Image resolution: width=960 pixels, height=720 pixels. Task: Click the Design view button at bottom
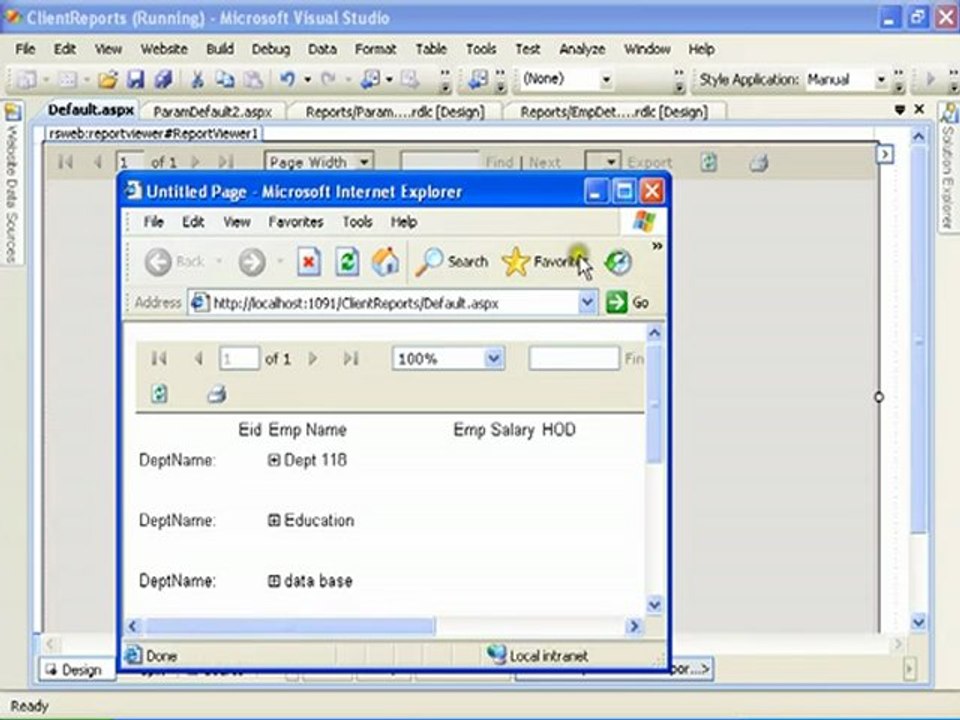tap(75, 670)
